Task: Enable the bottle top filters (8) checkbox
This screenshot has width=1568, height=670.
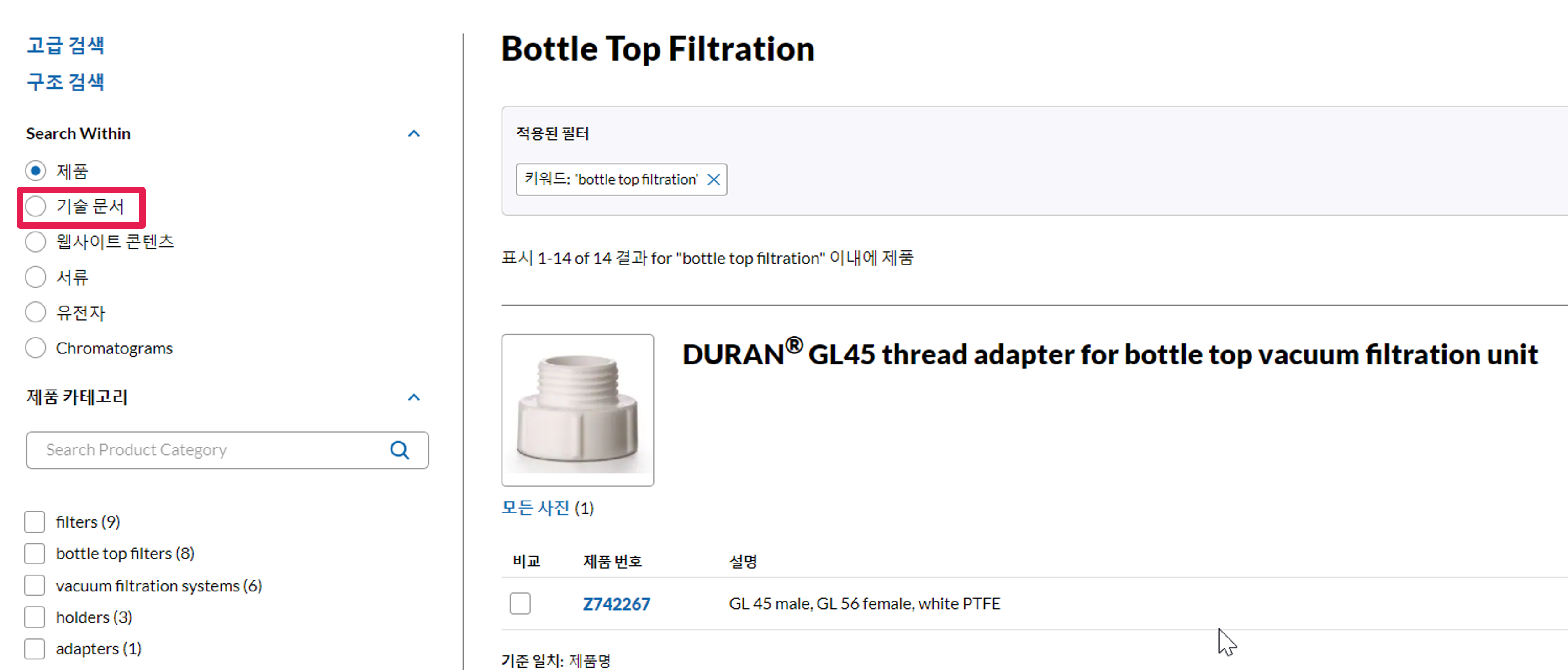Action: pyautogui.click(x=35, y=553)
